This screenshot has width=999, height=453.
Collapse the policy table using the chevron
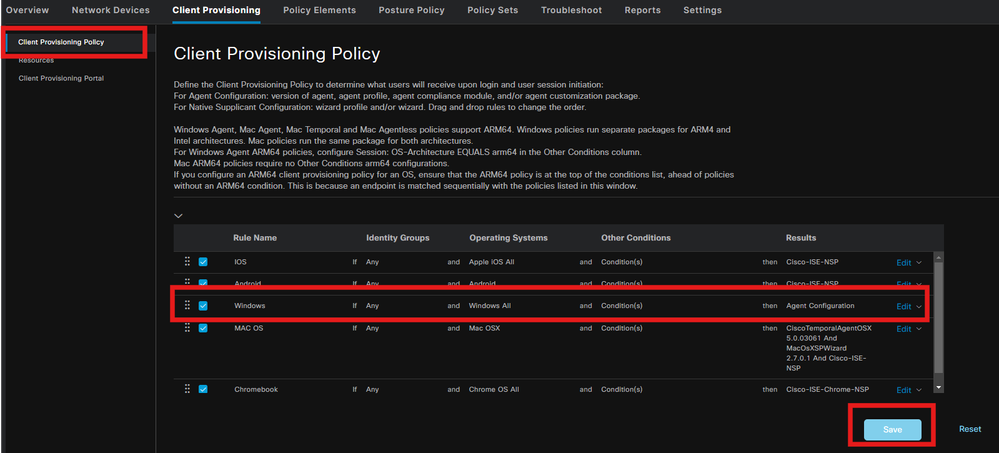178,216
